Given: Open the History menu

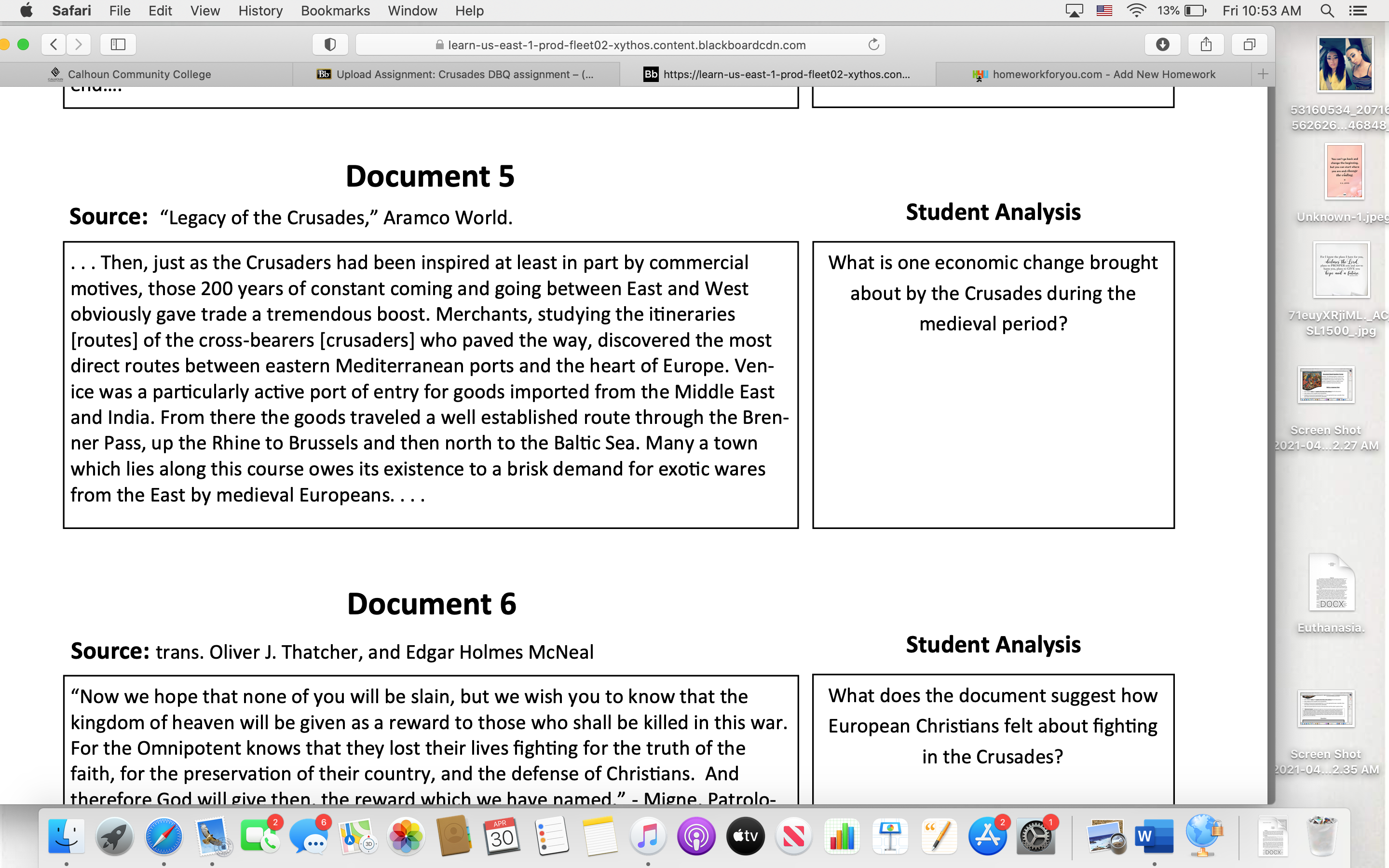Looking at the screenshot, I should pyautogui.click(x=260, y=10).
